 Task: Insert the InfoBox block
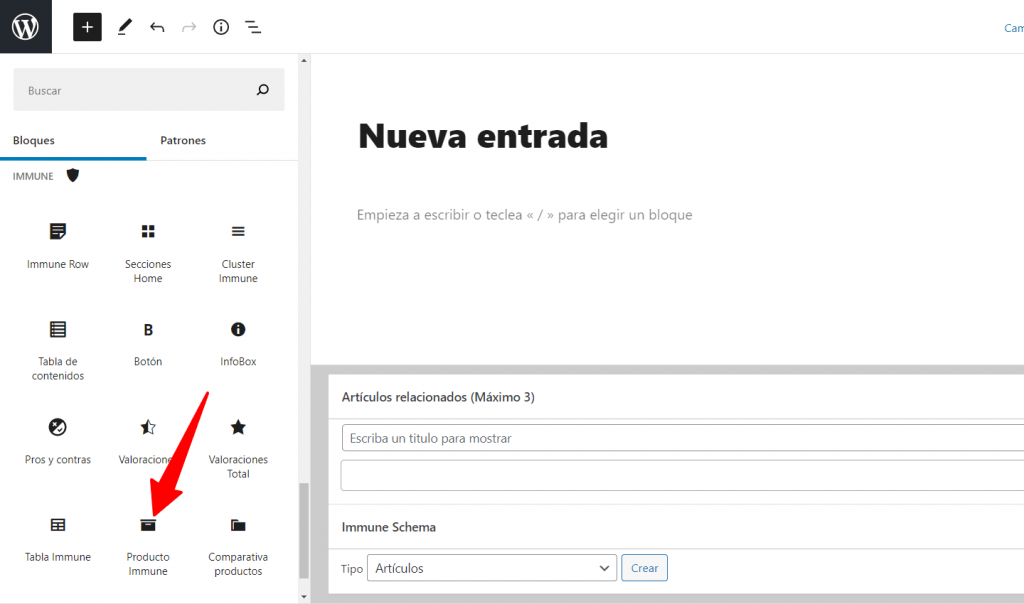click(238, 342)
